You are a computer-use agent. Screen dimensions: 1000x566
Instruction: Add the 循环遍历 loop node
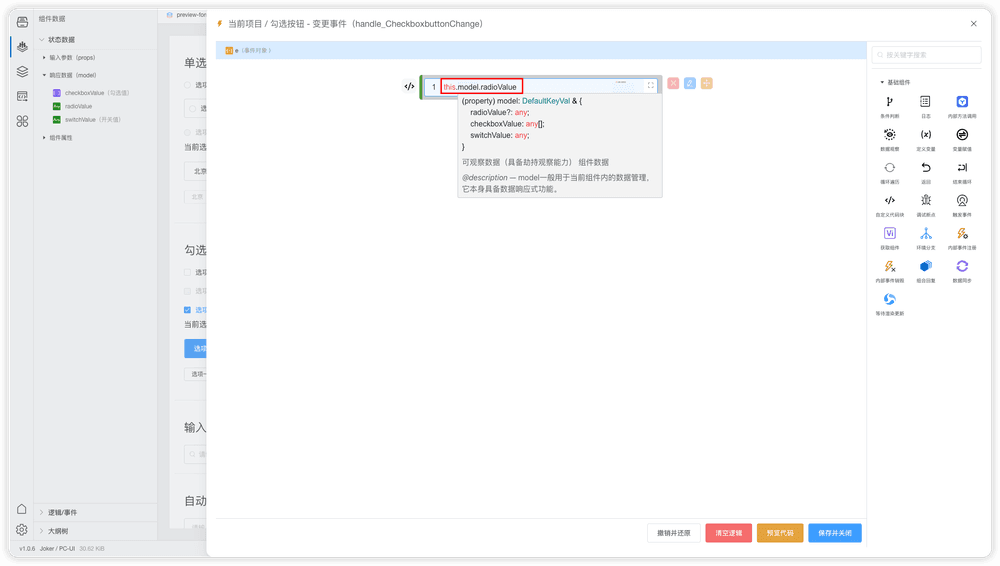point(889,172)
